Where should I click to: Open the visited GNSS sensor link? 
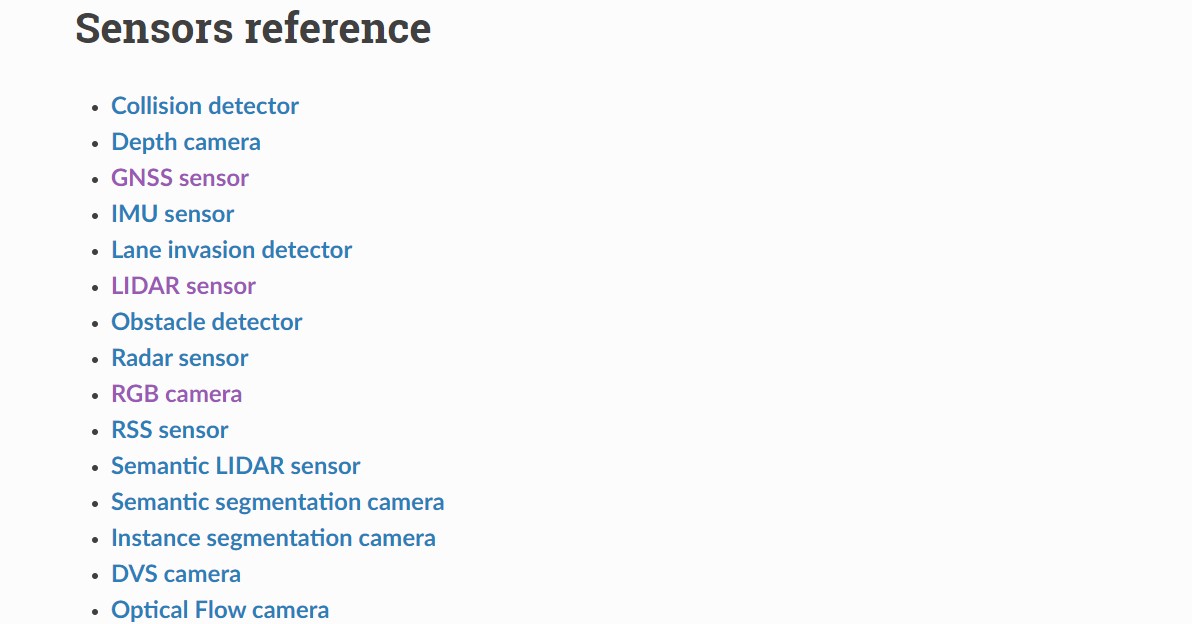click(180, 178)
